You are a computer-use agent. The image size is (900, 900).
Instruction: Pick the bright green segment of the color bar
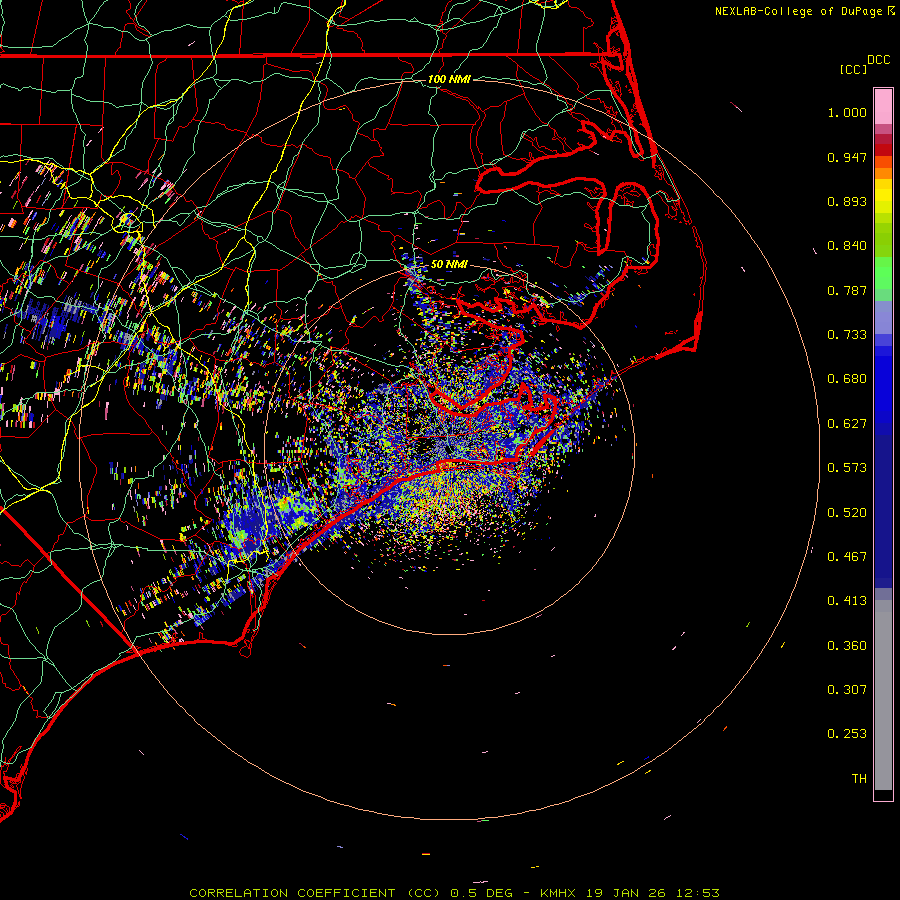[x=883, y=273]
